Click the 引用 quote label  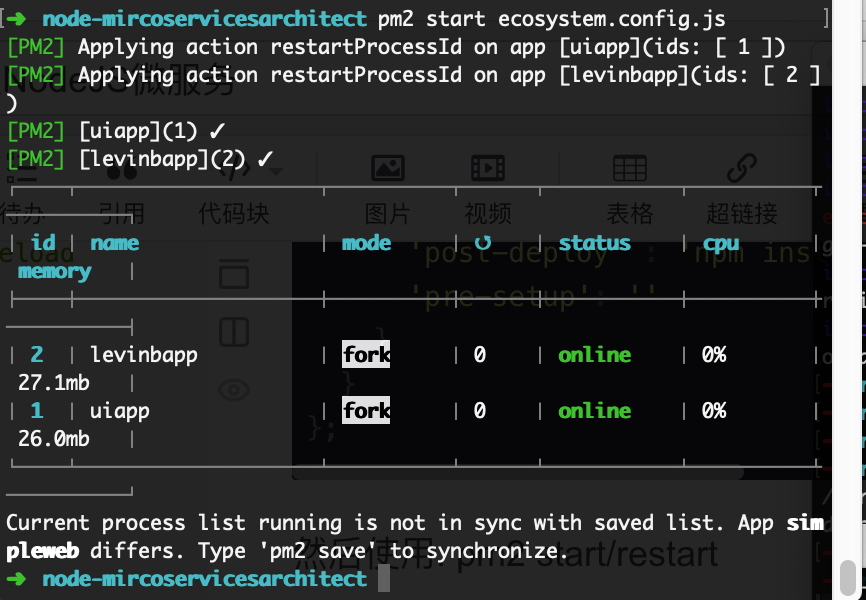point(122,213)
